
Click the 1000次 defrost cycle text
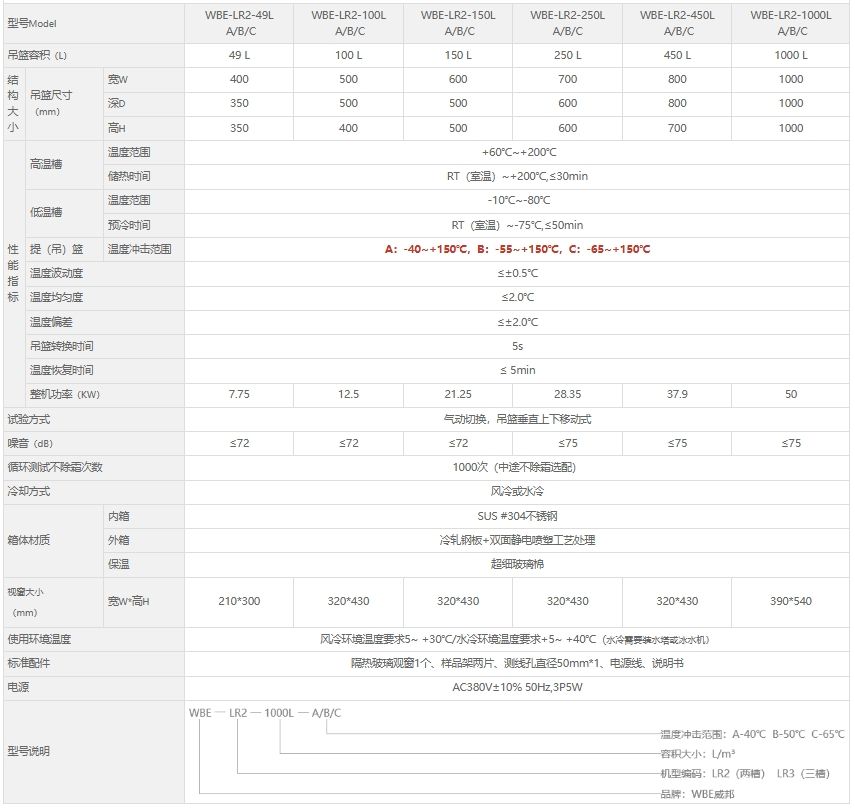coord(517,467)
